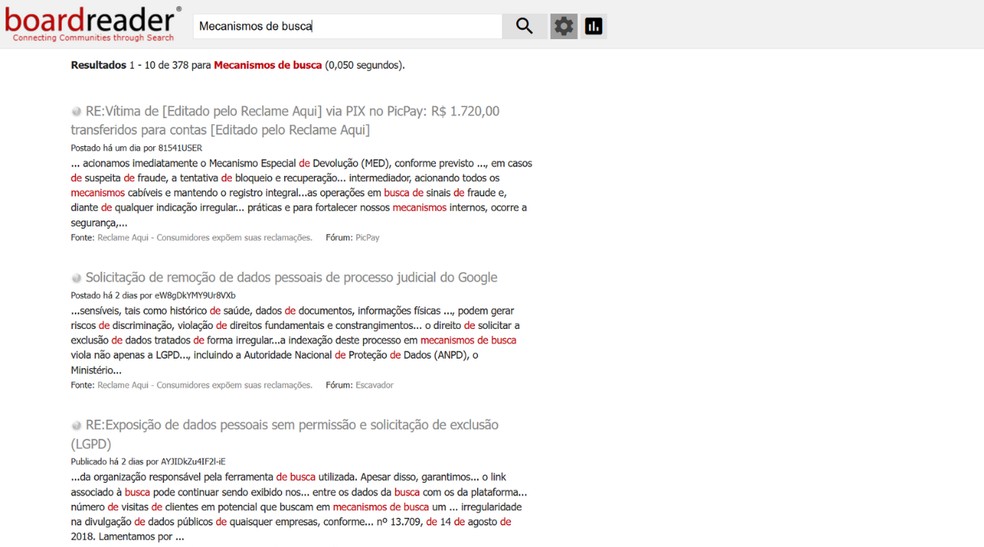Click 'Postado há um dia por 81541USER' text
Screen dimensions: 984x547
pyautogui.click(x=136, y=148)
